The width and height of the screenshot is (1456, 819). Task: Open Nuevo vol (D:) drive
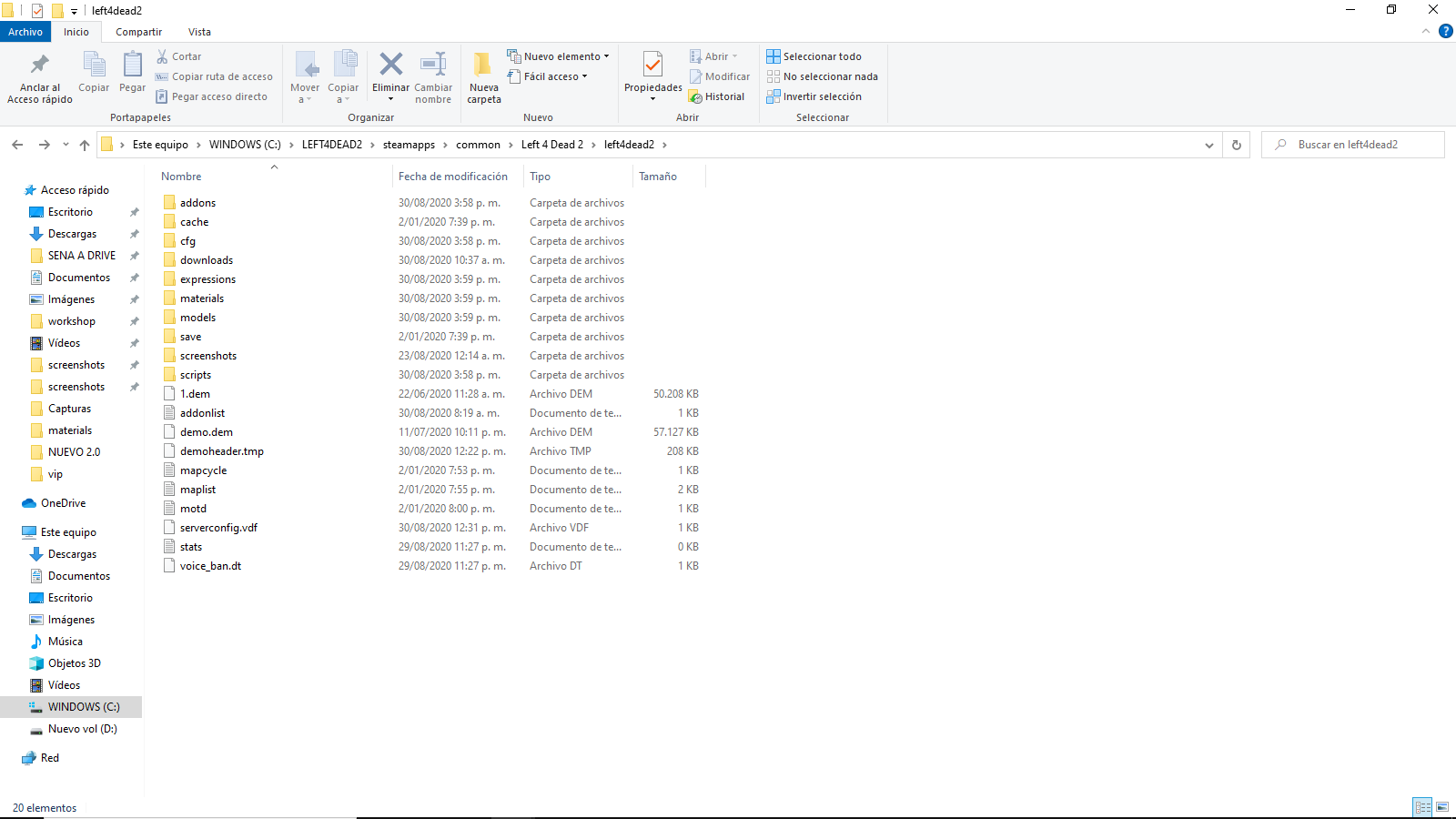[82, 729]
